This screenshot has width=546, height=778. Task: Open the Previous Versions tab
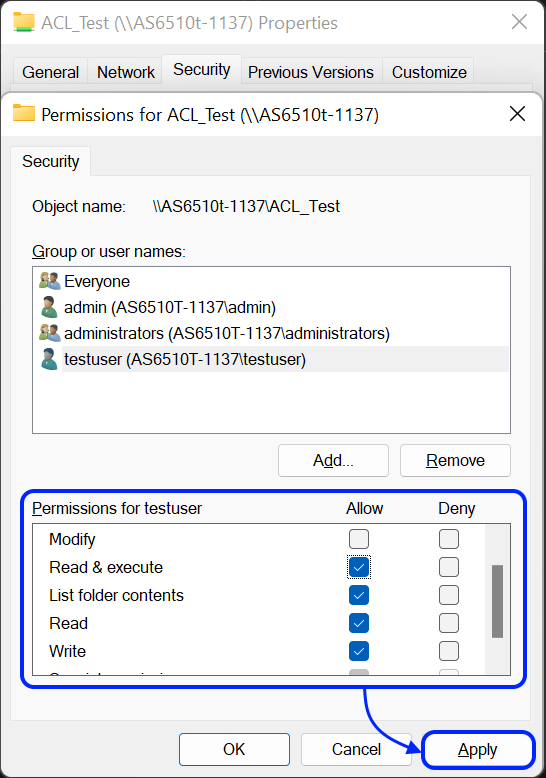coord(311,72)
